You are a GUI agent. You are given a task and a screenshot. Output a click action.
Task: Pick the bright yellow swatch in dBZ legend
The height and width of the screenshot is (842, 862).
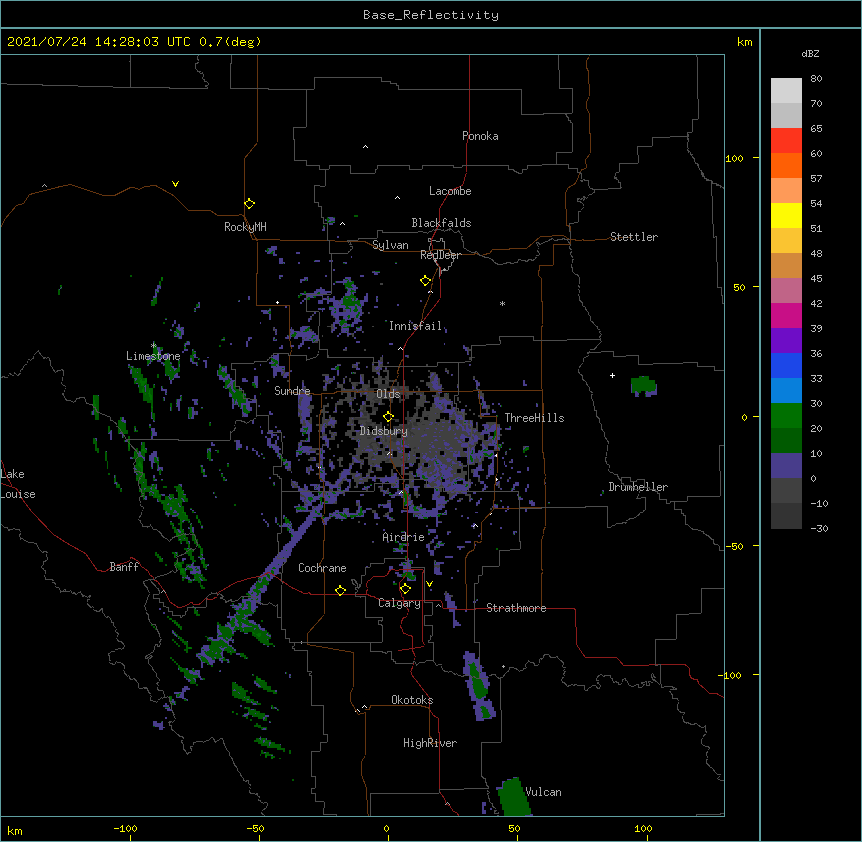click(786, 215)
